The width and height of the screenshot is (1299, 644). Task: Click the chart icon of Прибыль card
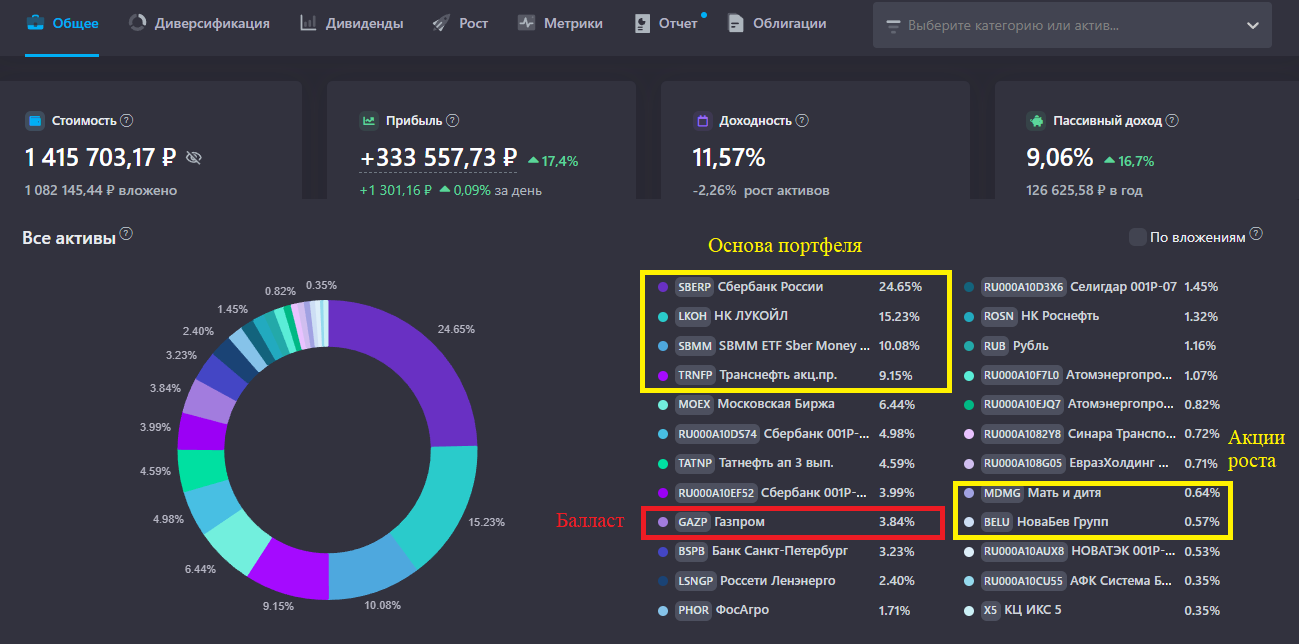pyautogui.click(x=369, y=121)
